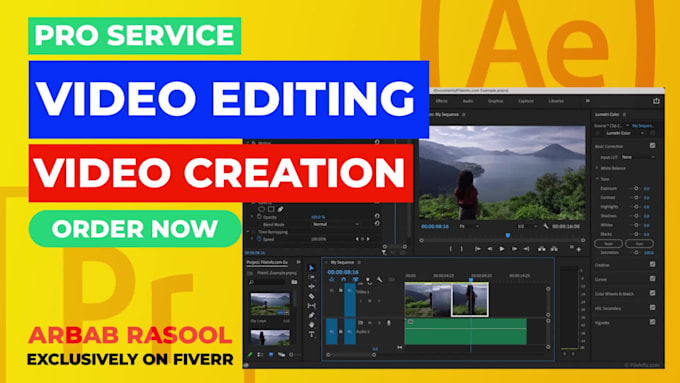Image resolution: width=680 pixels, height=383 pixels.
Task: Collapse the Tone section
Action: [x=597, y=179]
